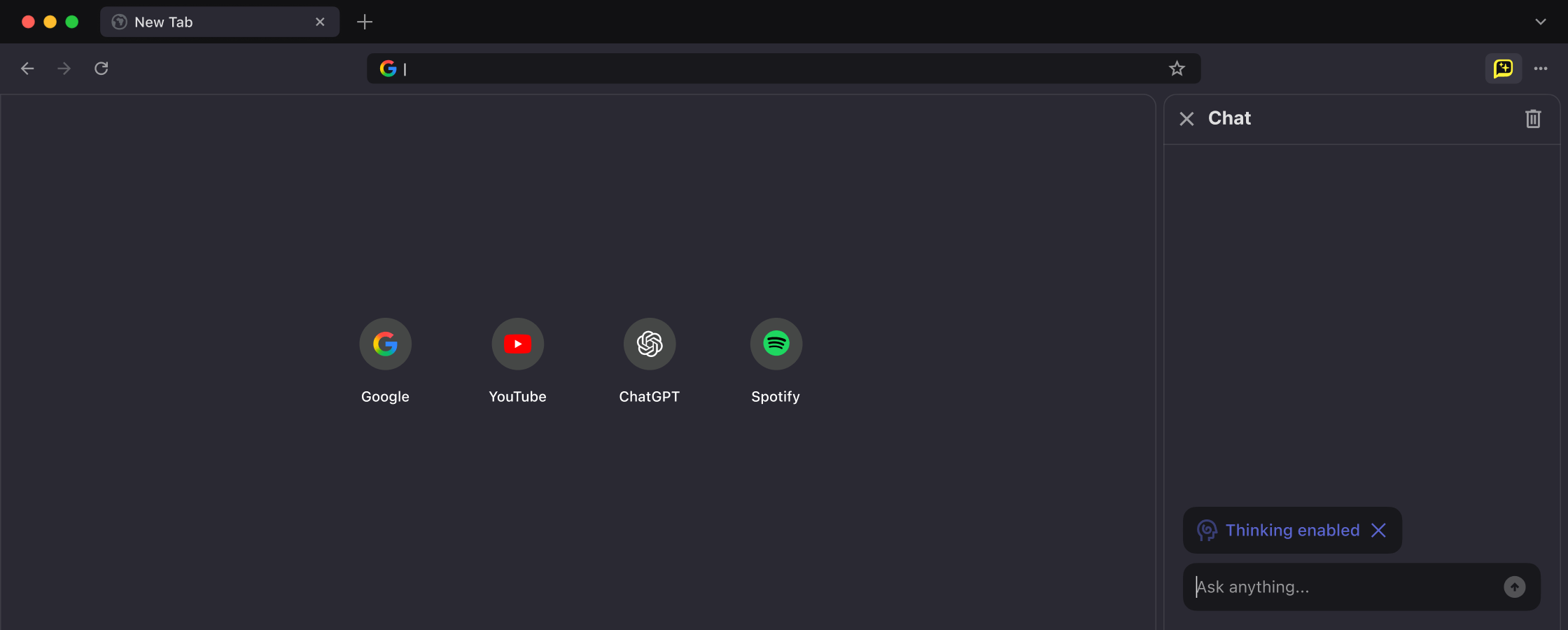1568x630 pixels.
Task: Click the Spotify shortcut label
Action: coord(776,397)
